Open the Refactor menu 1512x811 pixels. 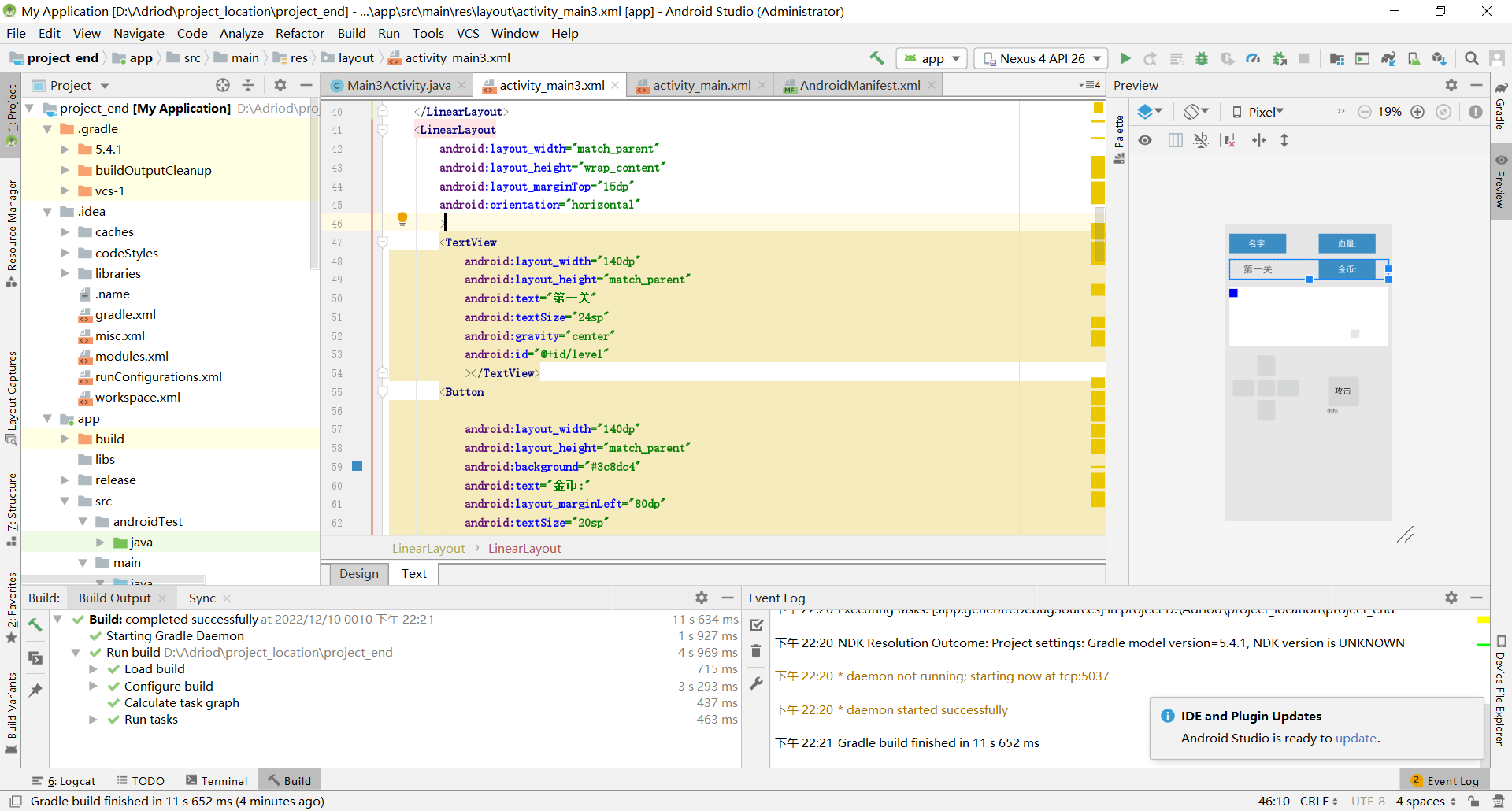299,33
